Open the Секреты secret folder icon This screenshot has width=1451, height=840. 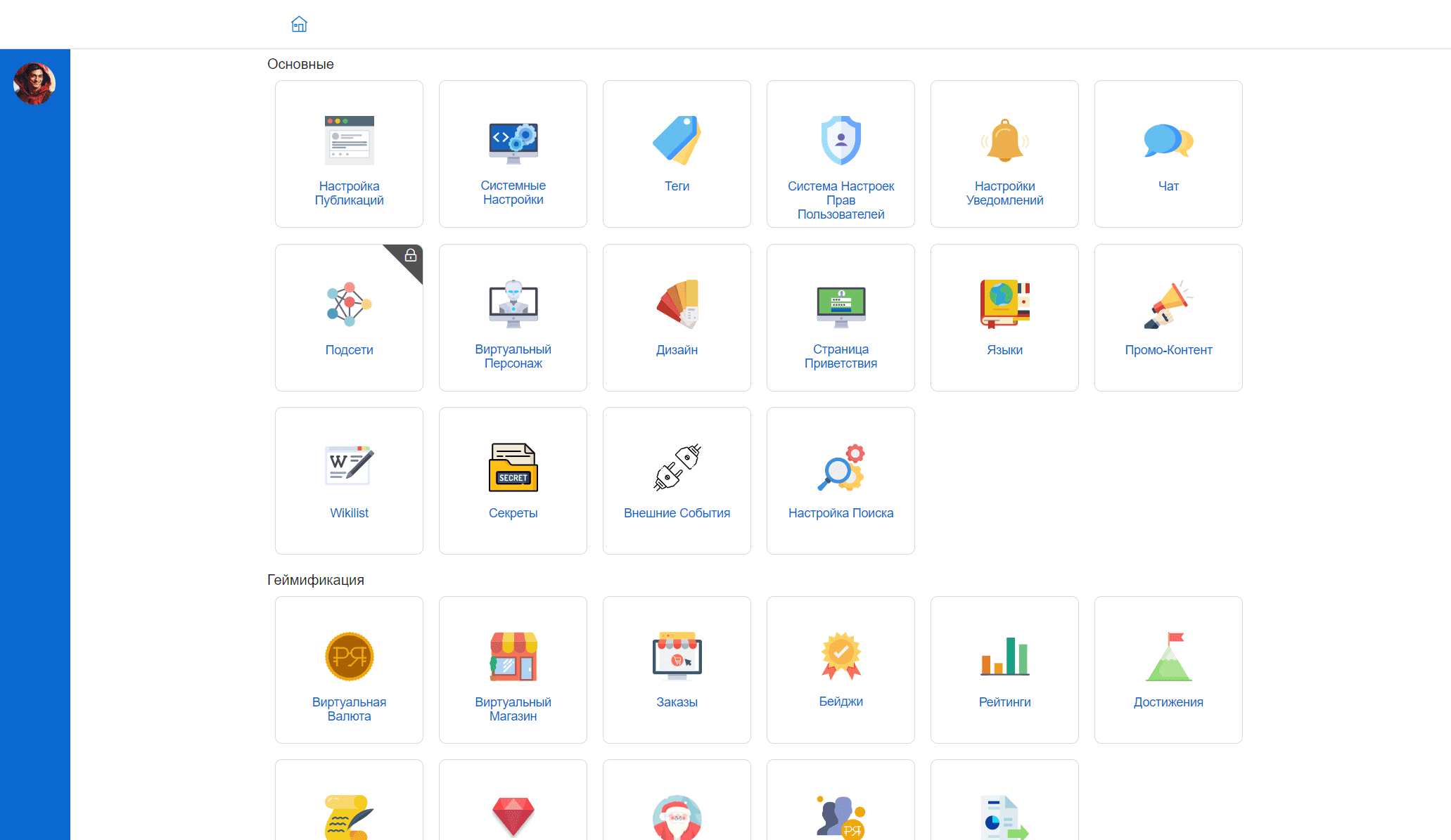point(513,467)
